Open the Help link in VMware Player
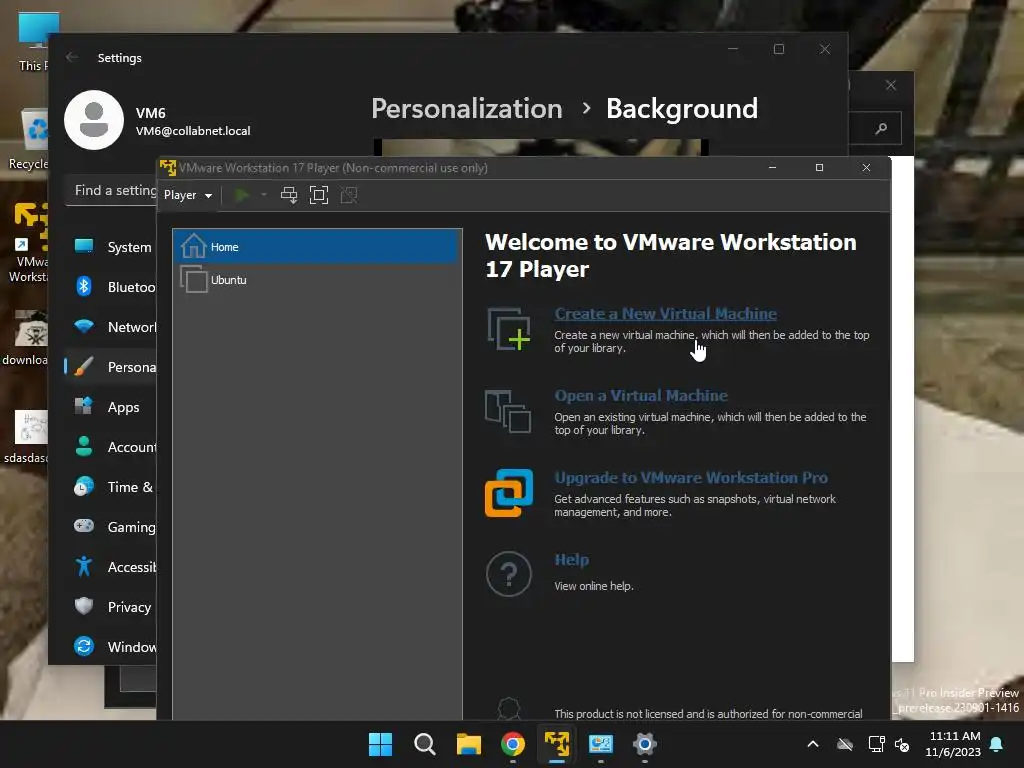Image resolution: width=1024 pixels, height=768 pixels. (571, 560)
